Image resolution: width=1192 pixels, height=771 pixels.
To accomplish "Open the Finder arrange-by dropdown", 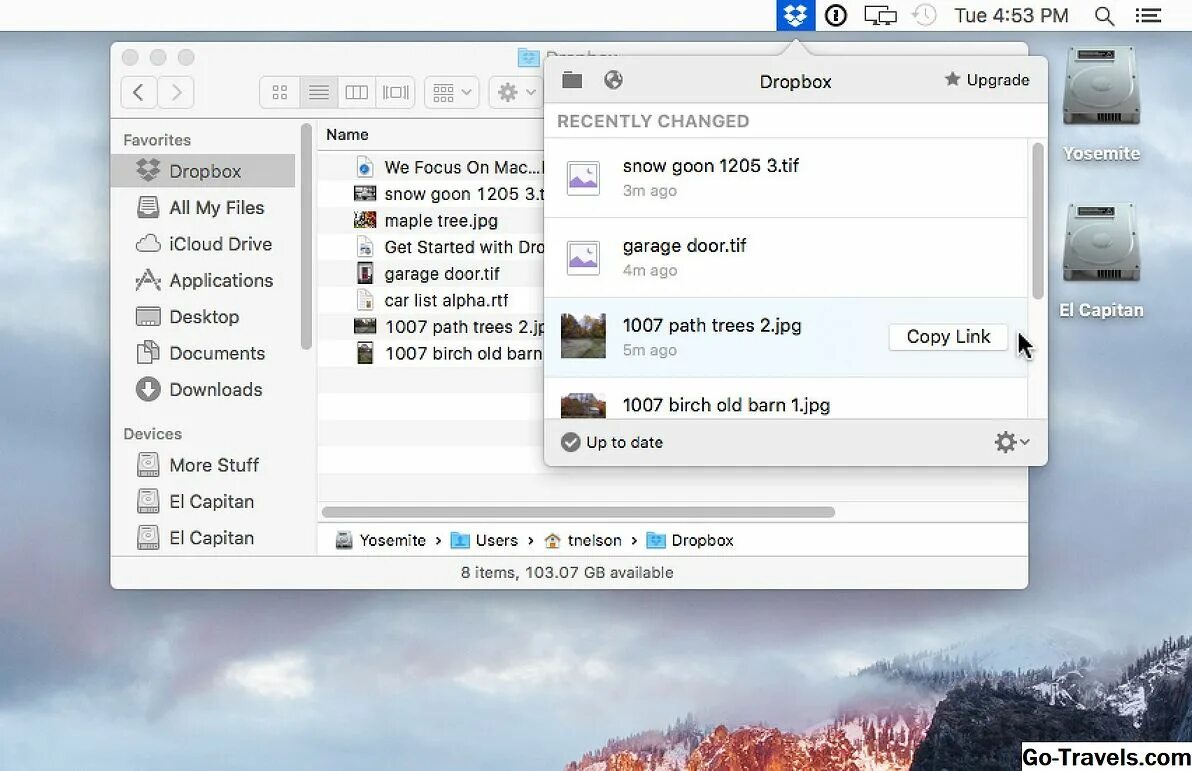I will click(x=452, y=93).
